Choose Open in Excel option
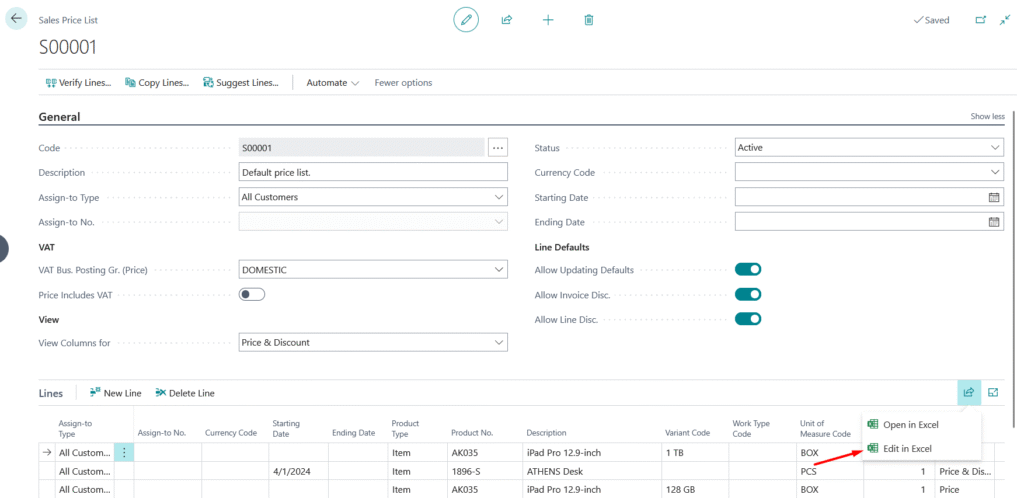The height and width of the screenshot is (498, 1024). [910, 425]
